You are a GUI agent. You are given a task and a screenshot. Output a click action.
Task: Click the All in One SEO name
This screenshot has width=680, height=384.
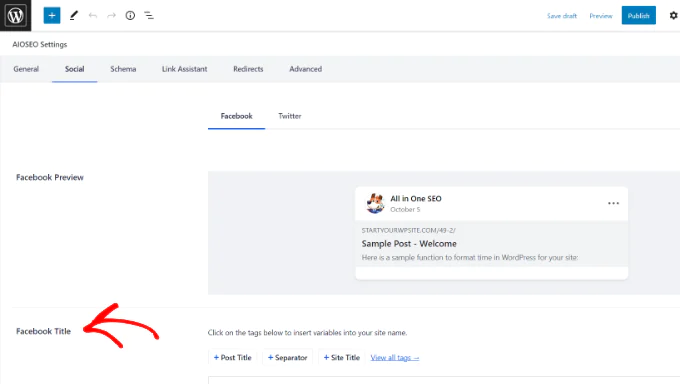[x=416, y=199]
